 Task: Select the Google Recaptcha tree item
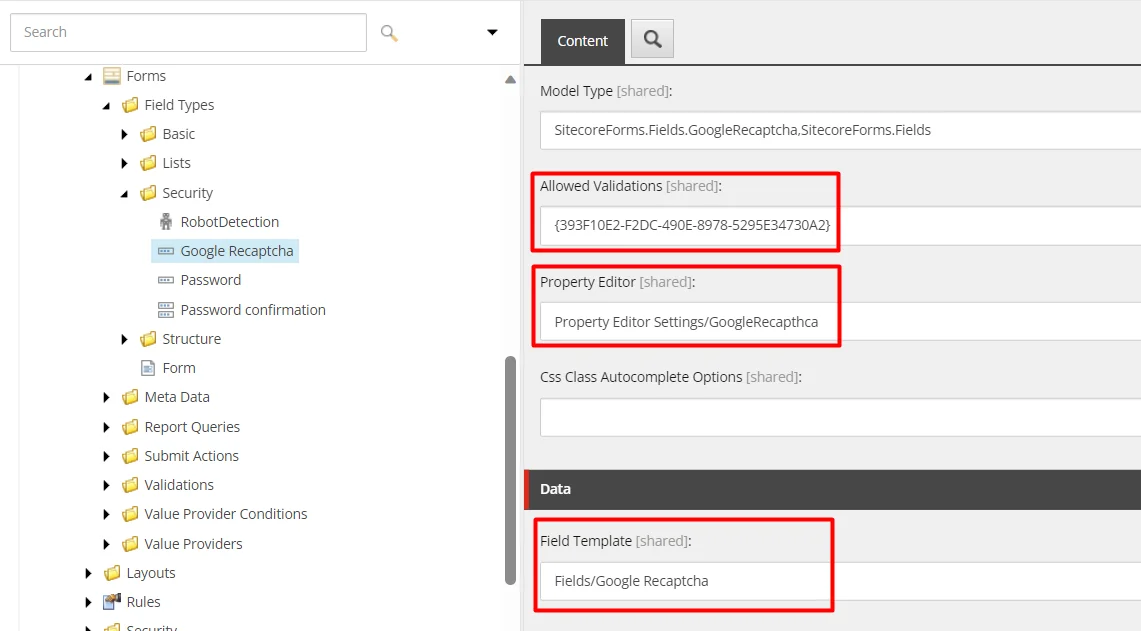tap(236, 251)
